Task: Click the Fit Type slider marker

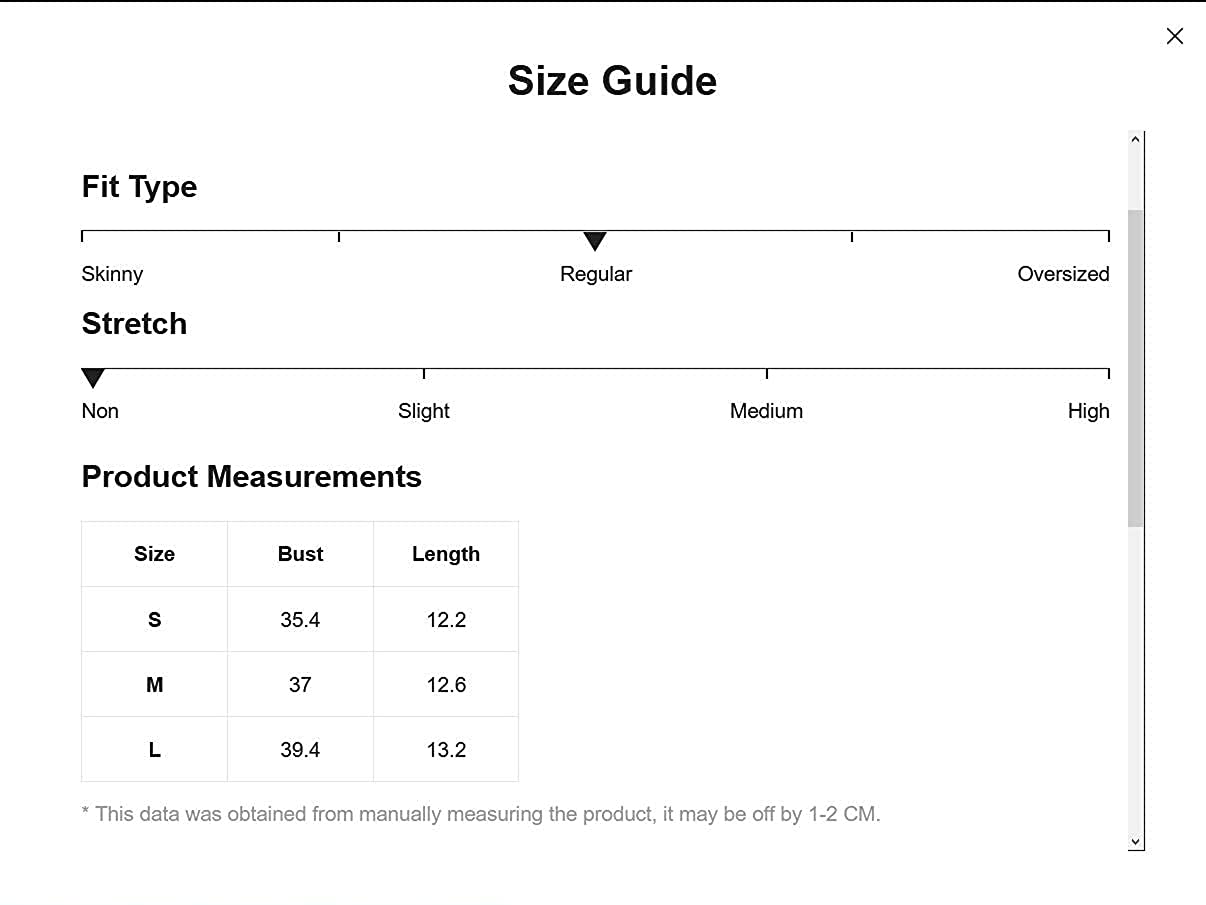Action: click(595, 241)
